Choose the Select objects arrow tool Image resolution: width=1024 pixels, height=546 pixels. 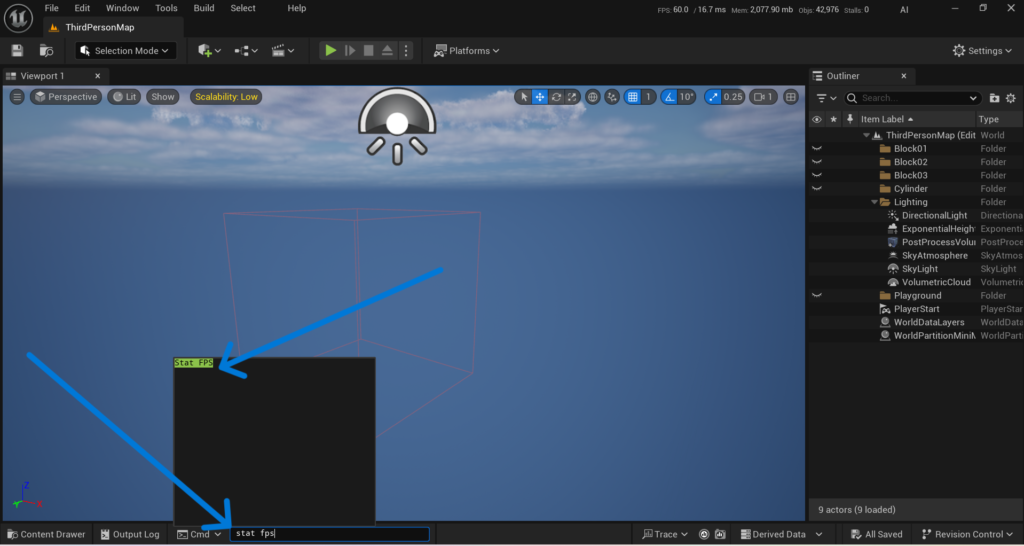tap(524, 97)
